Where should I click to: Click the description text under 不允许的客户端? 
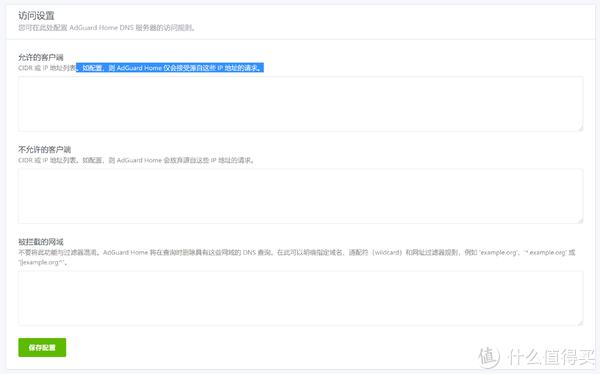[137, 160]
